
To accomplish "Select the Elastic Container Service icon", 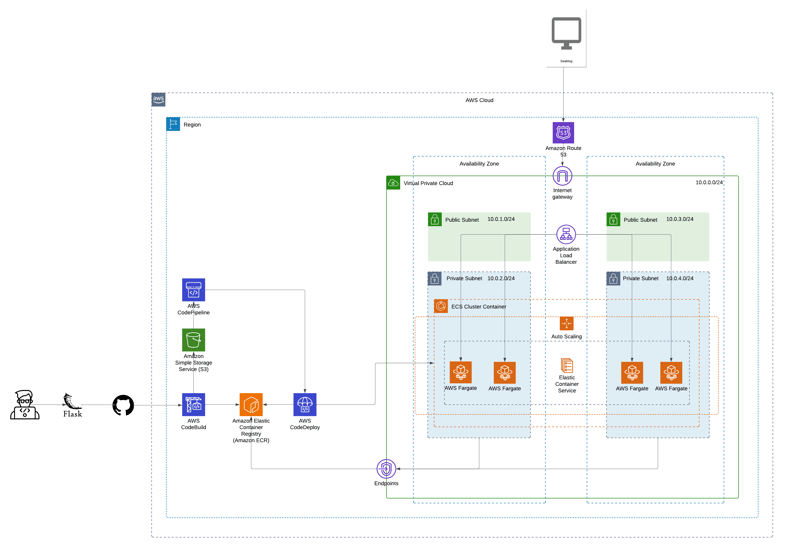I will pos(567,365).
